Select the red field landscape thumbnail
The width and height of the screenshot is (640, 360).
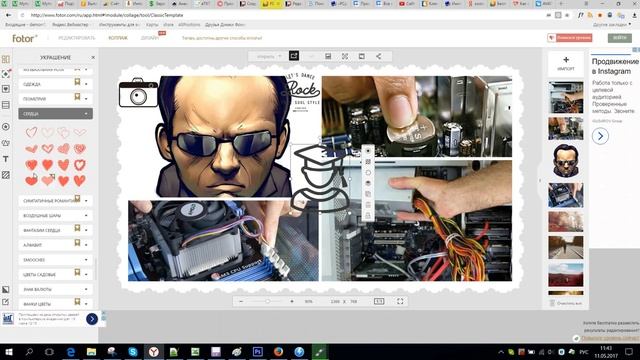pyautogui.click(x=566, y=274)
